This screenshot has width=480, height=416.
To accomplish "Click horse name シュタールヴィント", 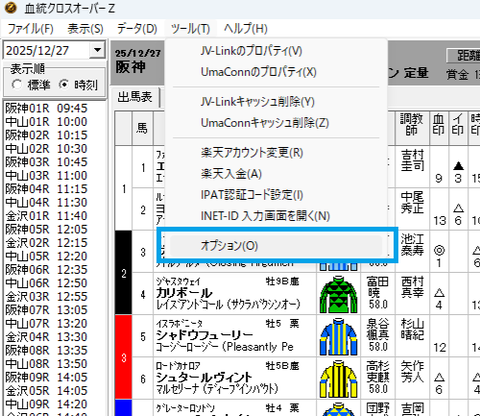I will (x=204, y=378).
